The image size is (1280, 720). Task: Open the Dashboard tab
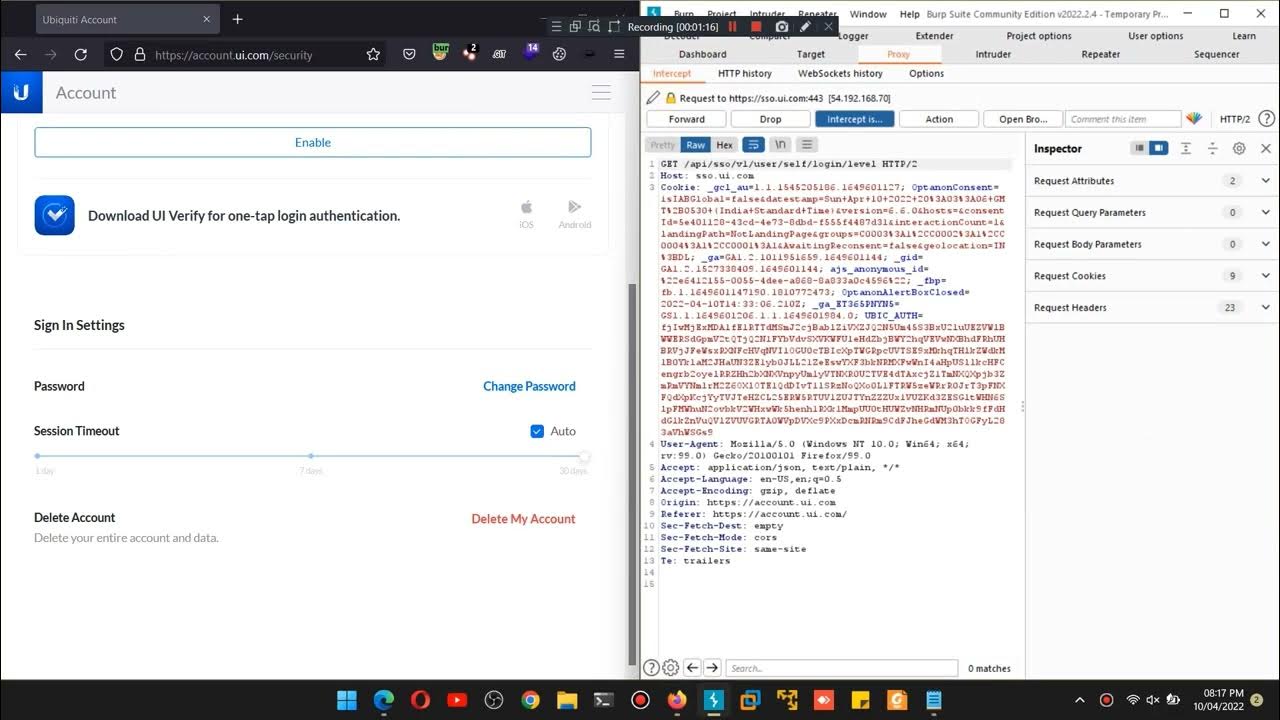(702, 54)
